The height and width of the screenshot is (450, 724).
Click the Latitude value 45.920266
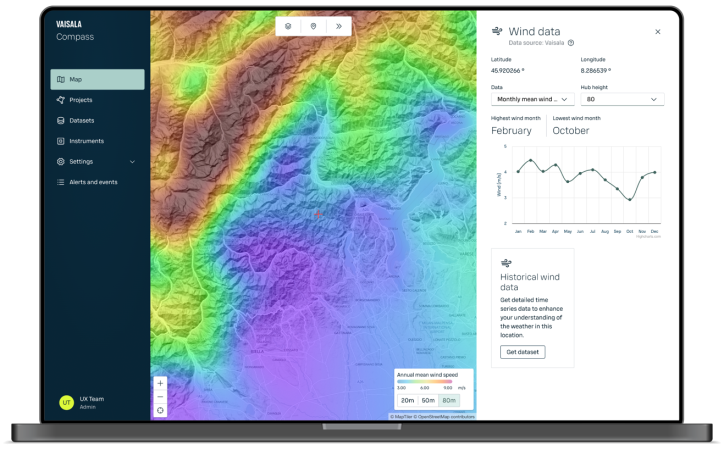pyautogui.click(x=507, y=71)
